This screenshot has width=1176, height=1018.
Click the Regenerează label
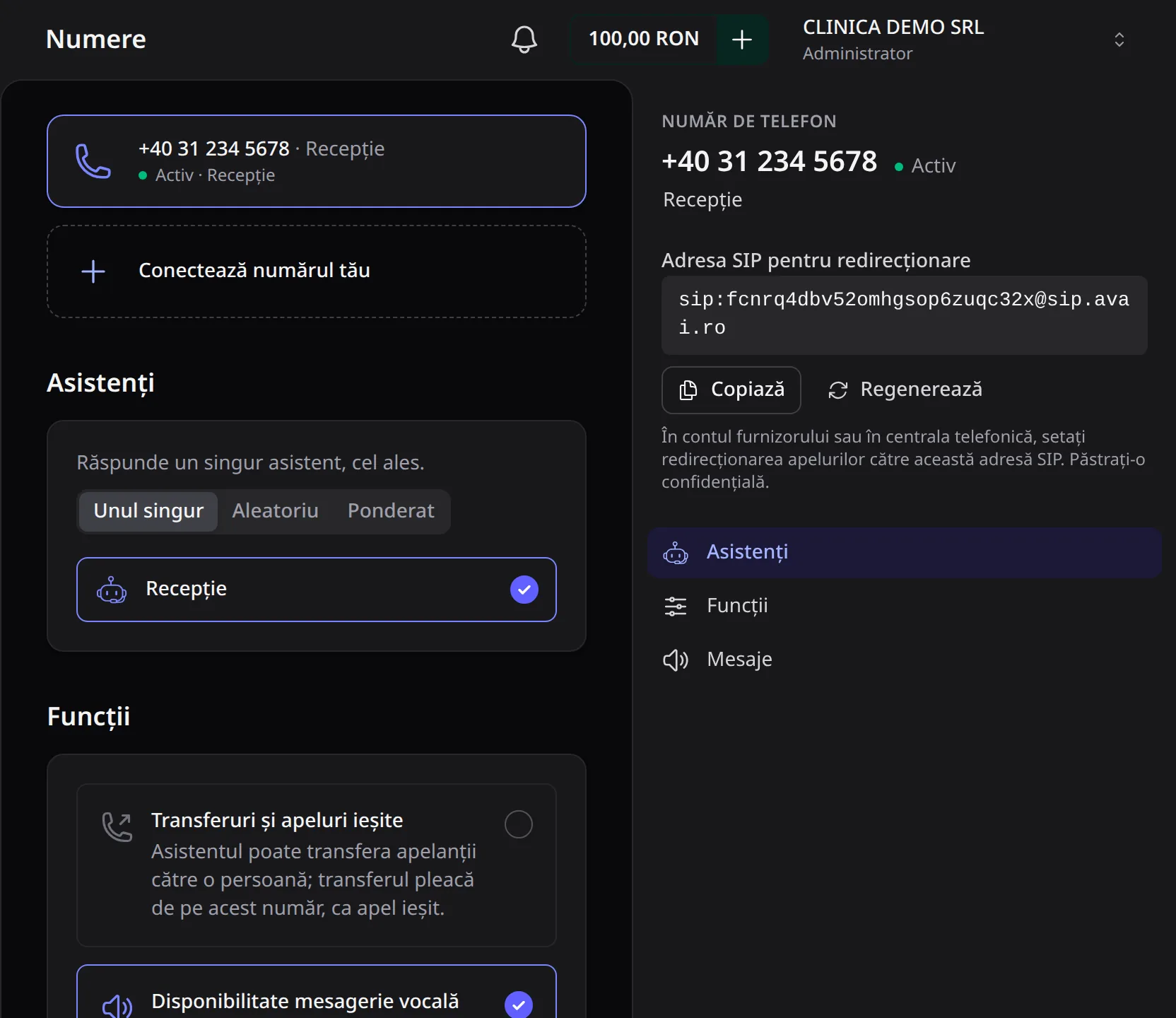922,390
